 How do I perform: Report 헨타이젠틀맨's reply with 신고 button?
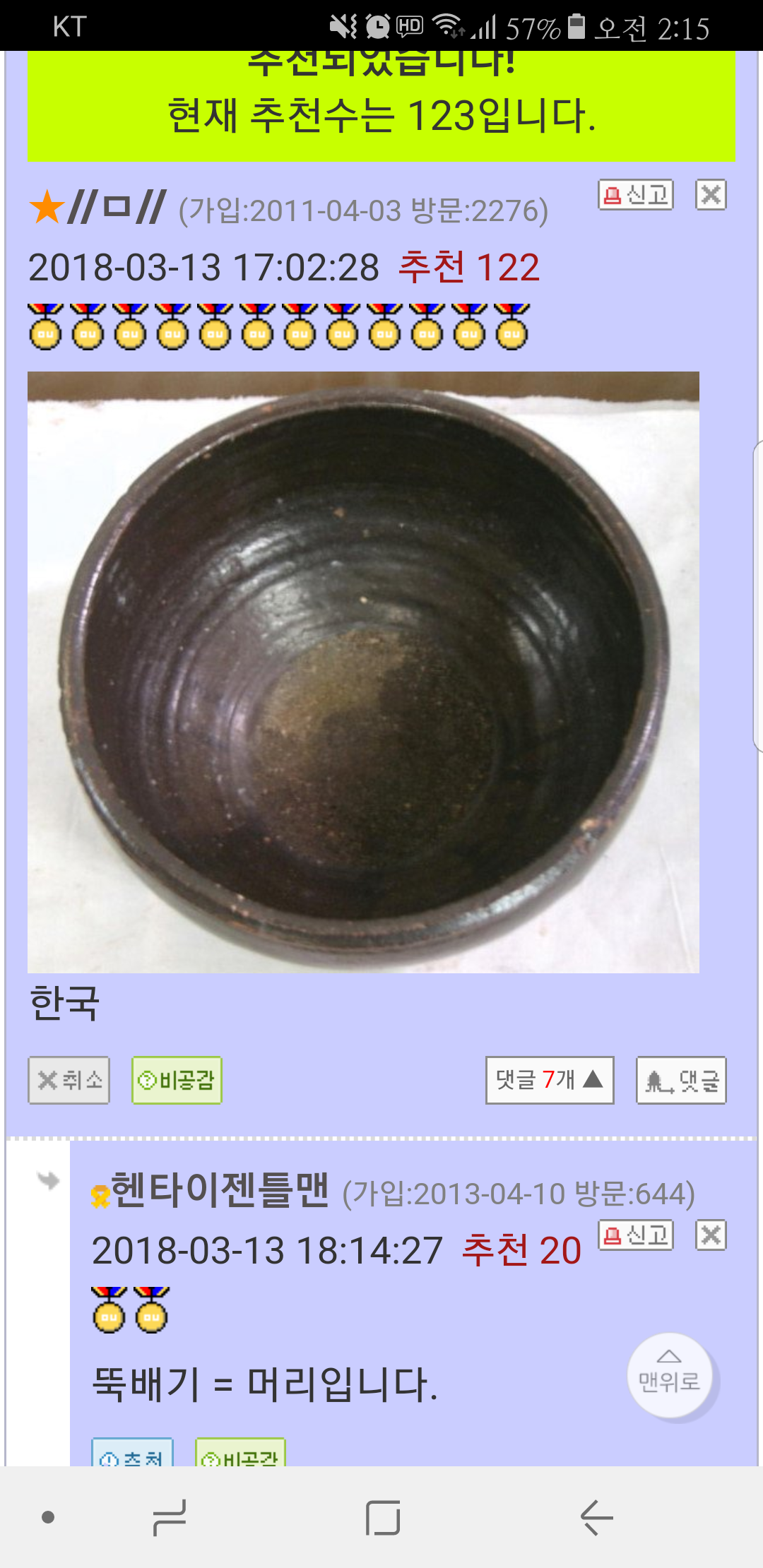click(636, 1235)
